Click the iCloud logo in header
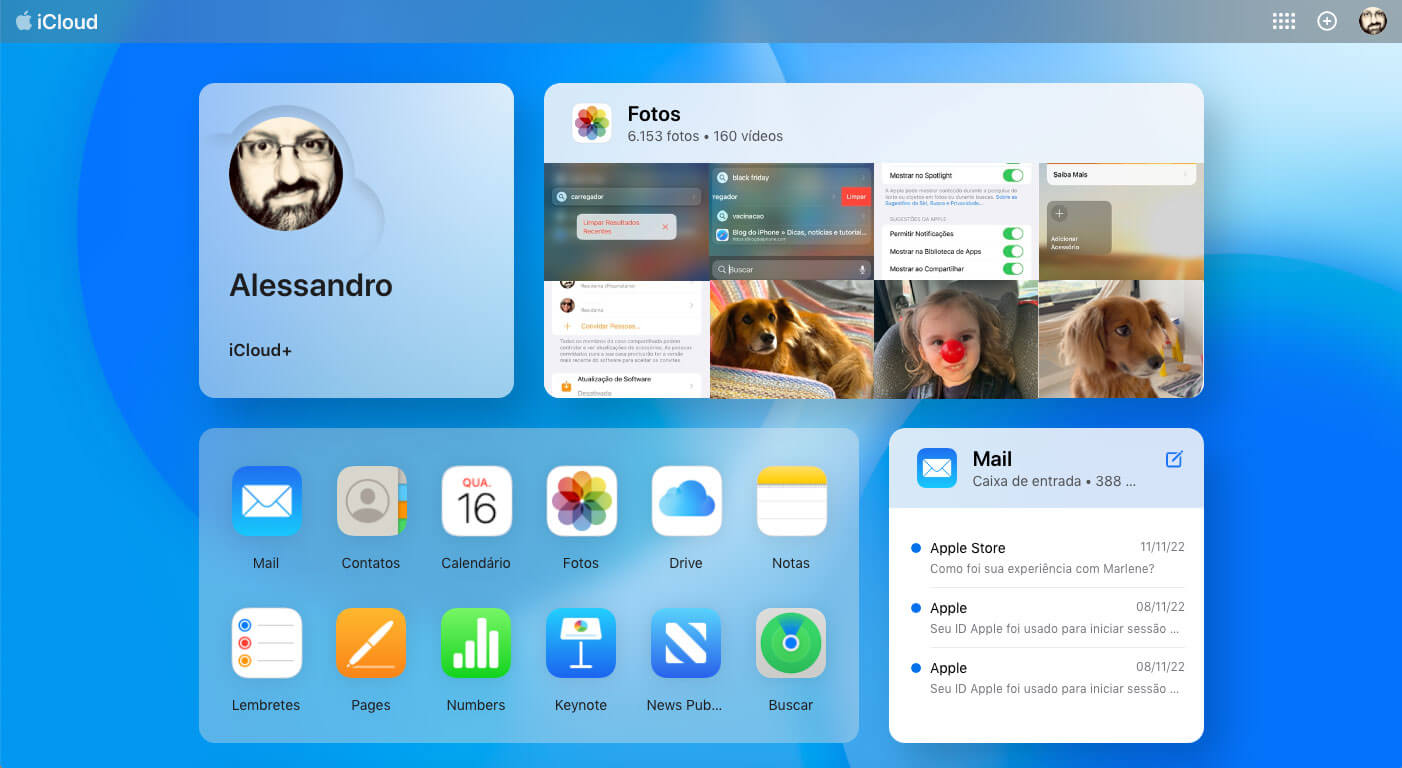Viewport: 1402px width, 768px height. (57, 21)
